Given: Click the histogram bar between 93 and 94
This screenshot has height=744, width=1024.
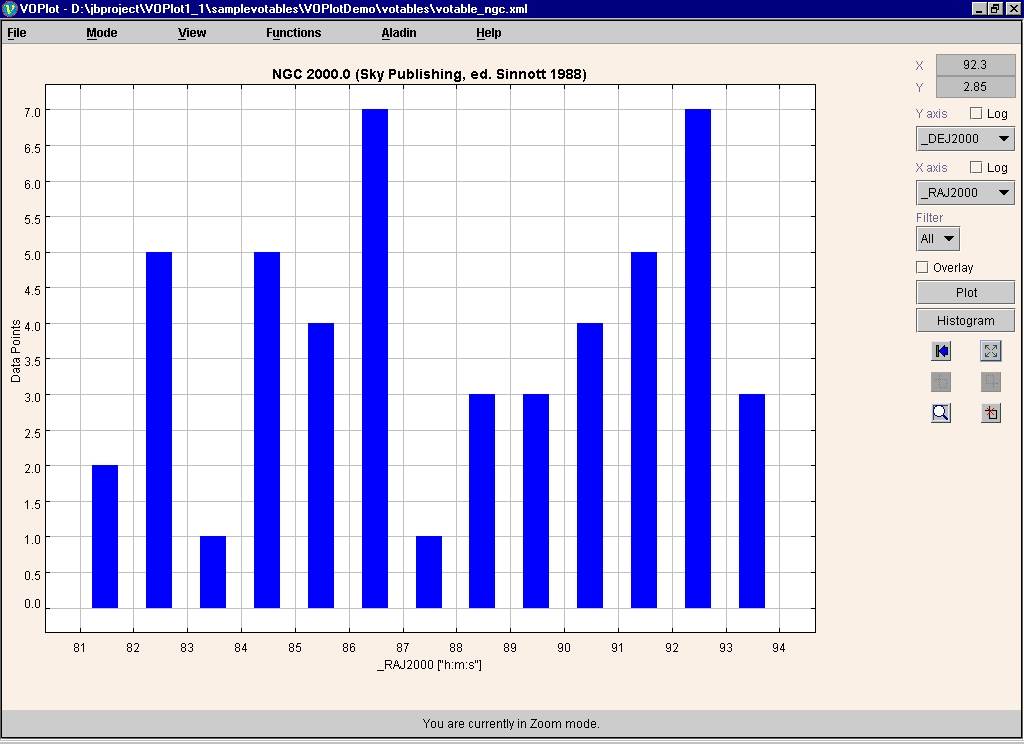Looking at the screenshot, I should pyautogui.click(x=752, y=501).
